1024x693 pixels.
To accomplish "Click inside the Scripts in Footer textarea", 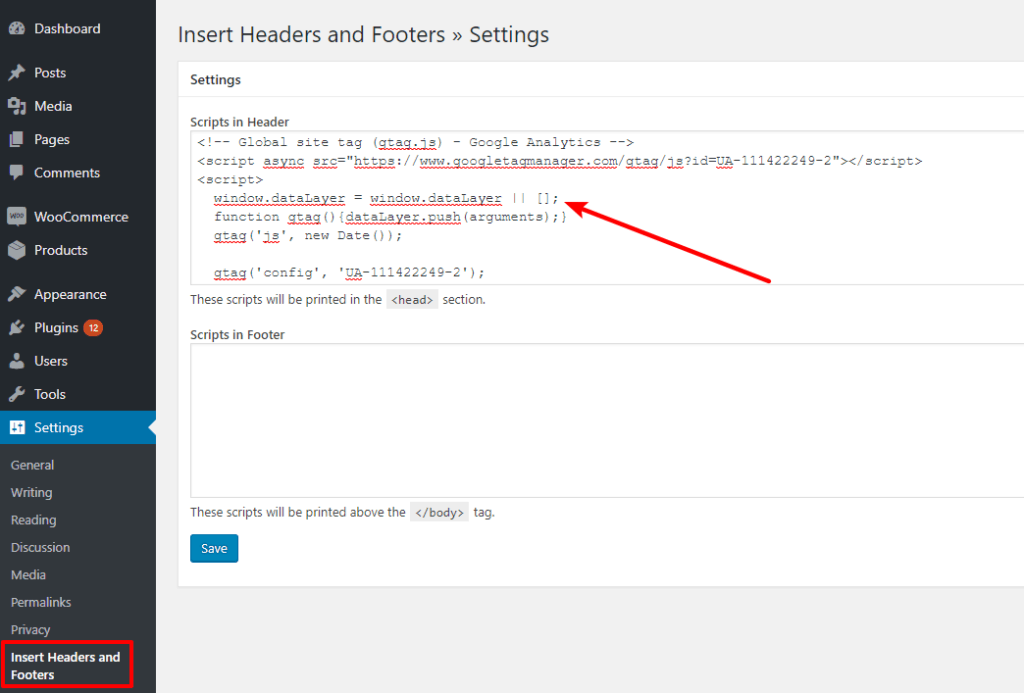I will [x=607, y=421].
